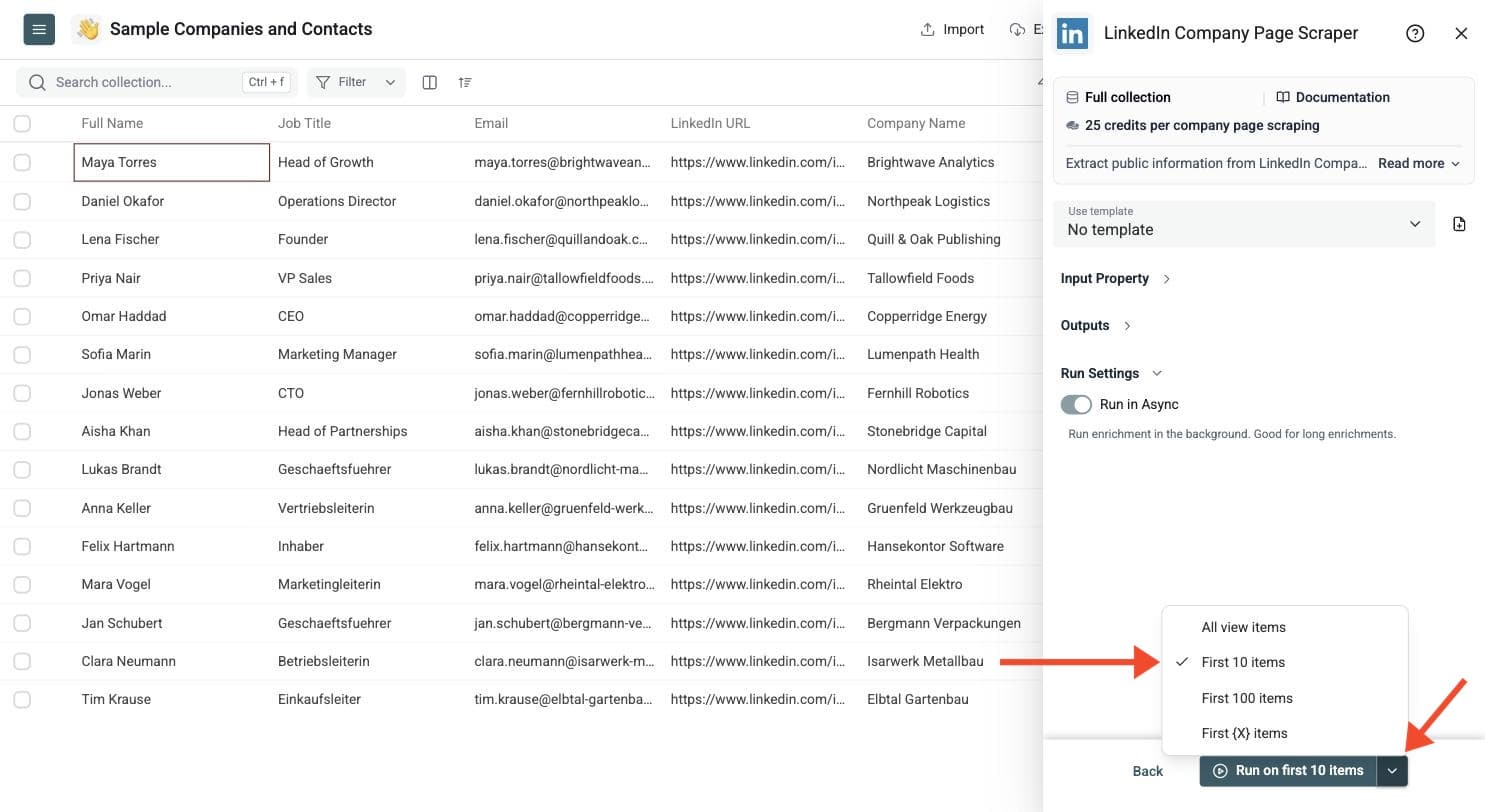Open the help question mark icon

click(1415, 33)
